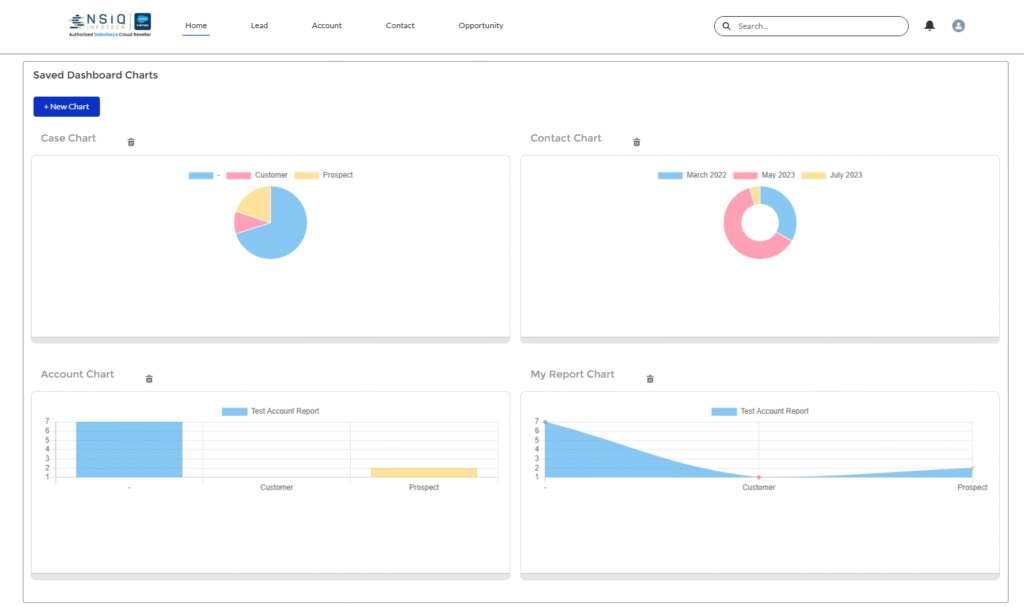Image resolution: width=1024 pixels, height=607 pixels.
Task: Open the user profile avatar
Action: pos(958,26)
